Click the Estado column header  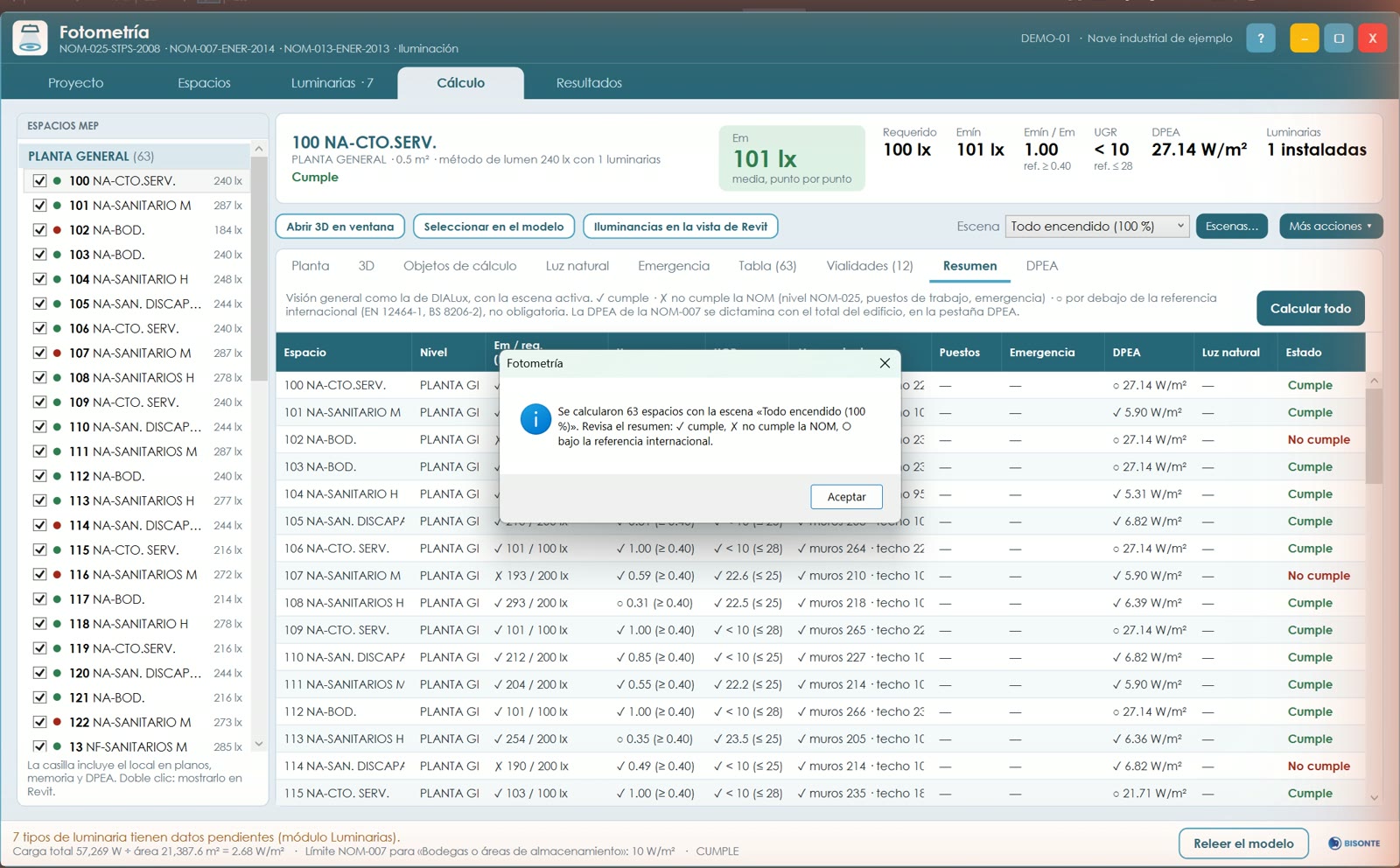point(1321,353)
